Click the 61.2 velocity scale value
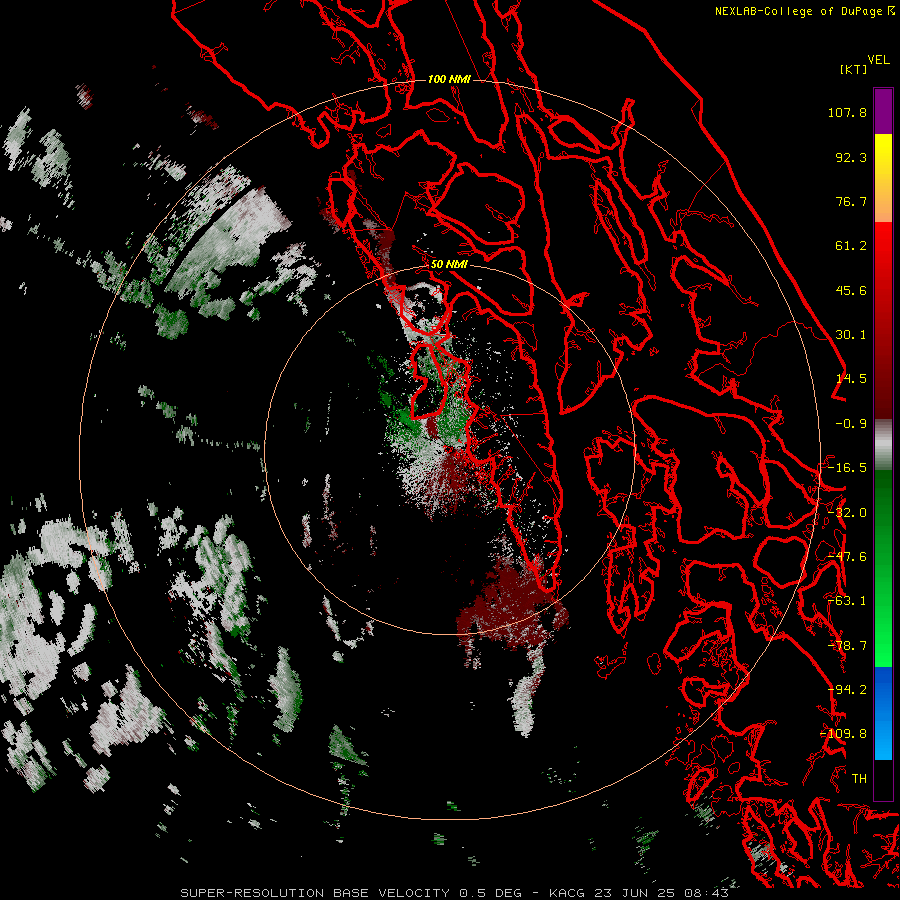The width and height of the screenshot is (900, 900). pyautogui.click(x=851, y=246)
